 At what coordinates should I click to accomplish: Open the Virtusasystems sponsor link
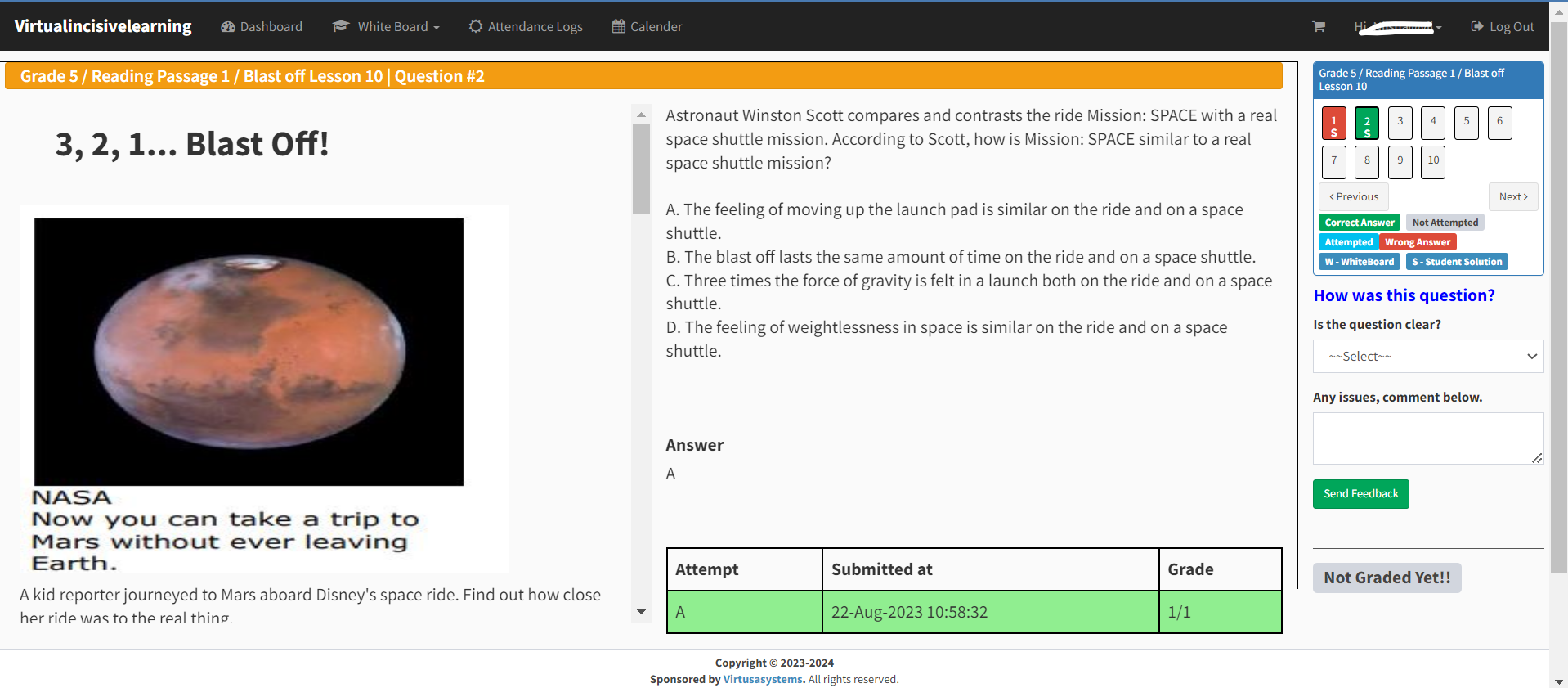762,680
